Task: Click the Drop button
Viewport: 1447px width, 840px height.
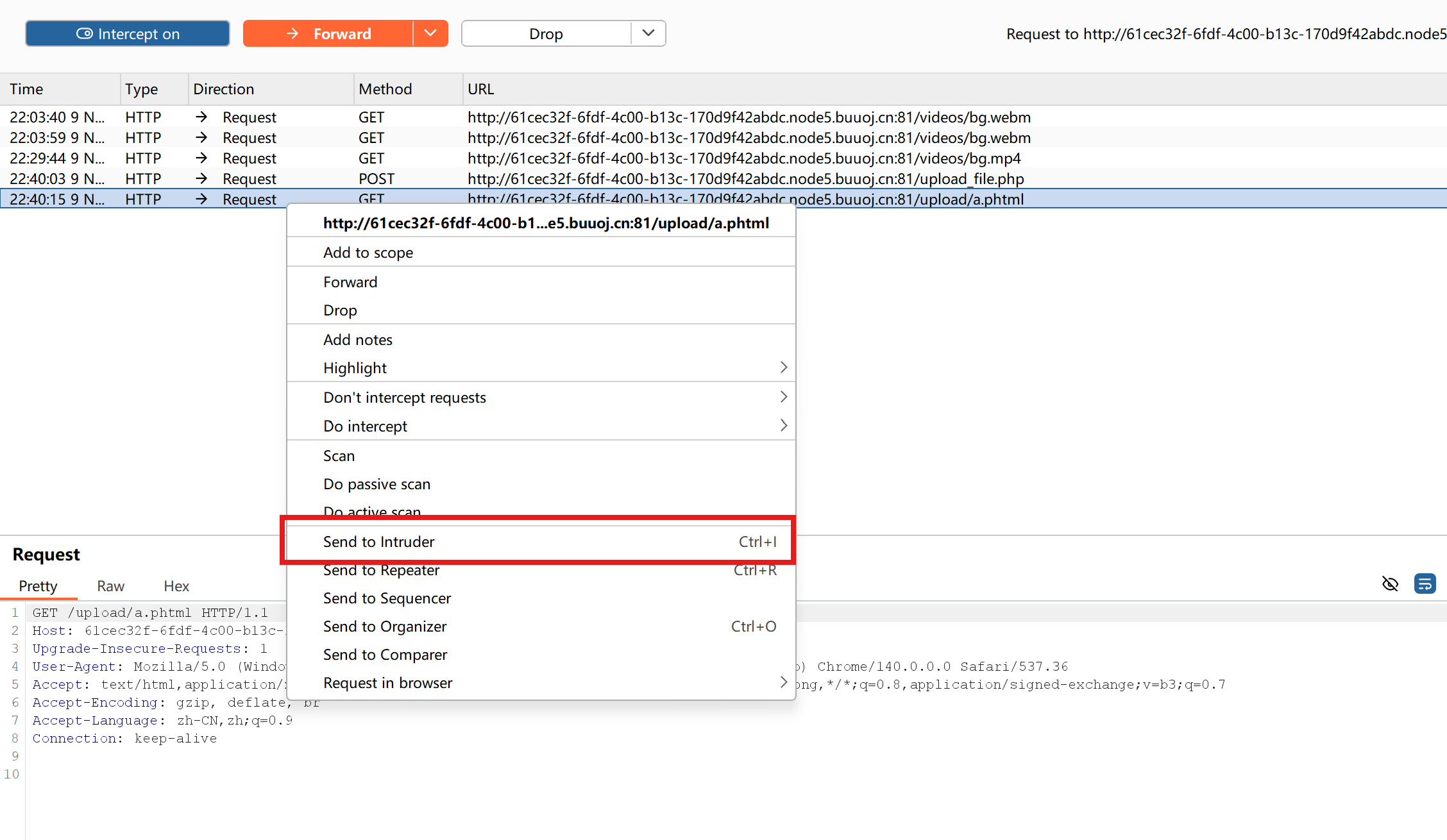Action: pyautogui.click(x=546, y=33)
